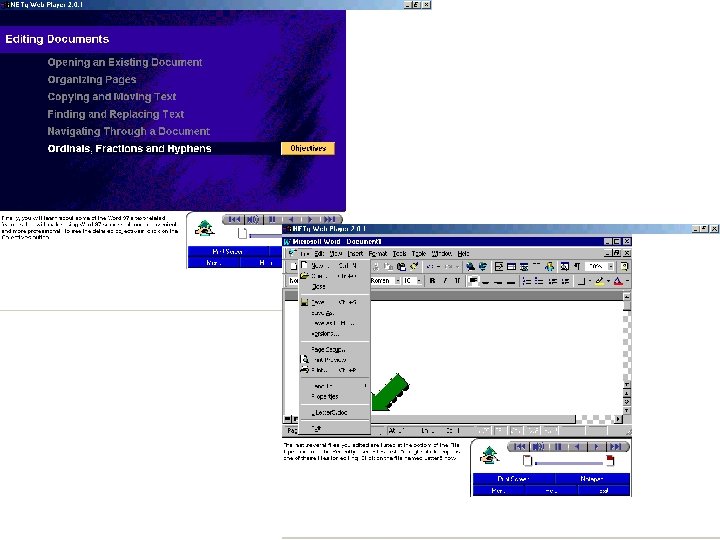720x540 pixels.
Task: Click the Insert Excel Worksheet icon
Action: coord(524,266)
